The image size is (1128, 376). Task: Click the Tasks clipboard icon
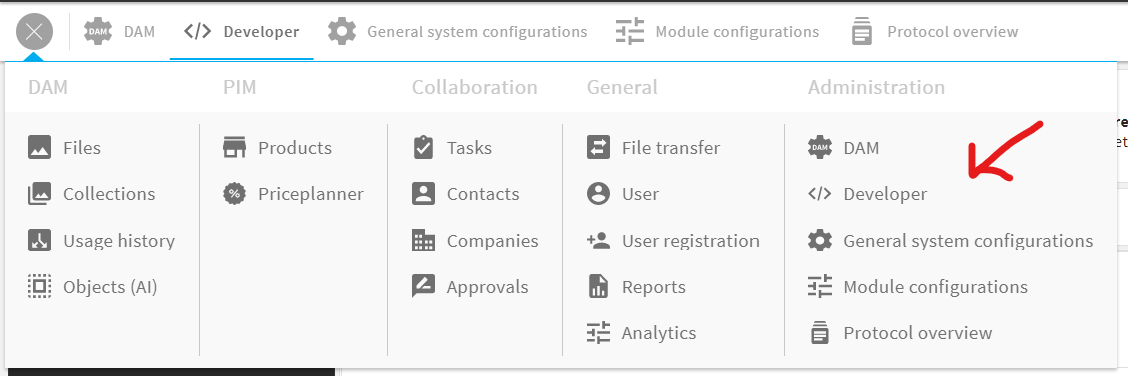423,147
